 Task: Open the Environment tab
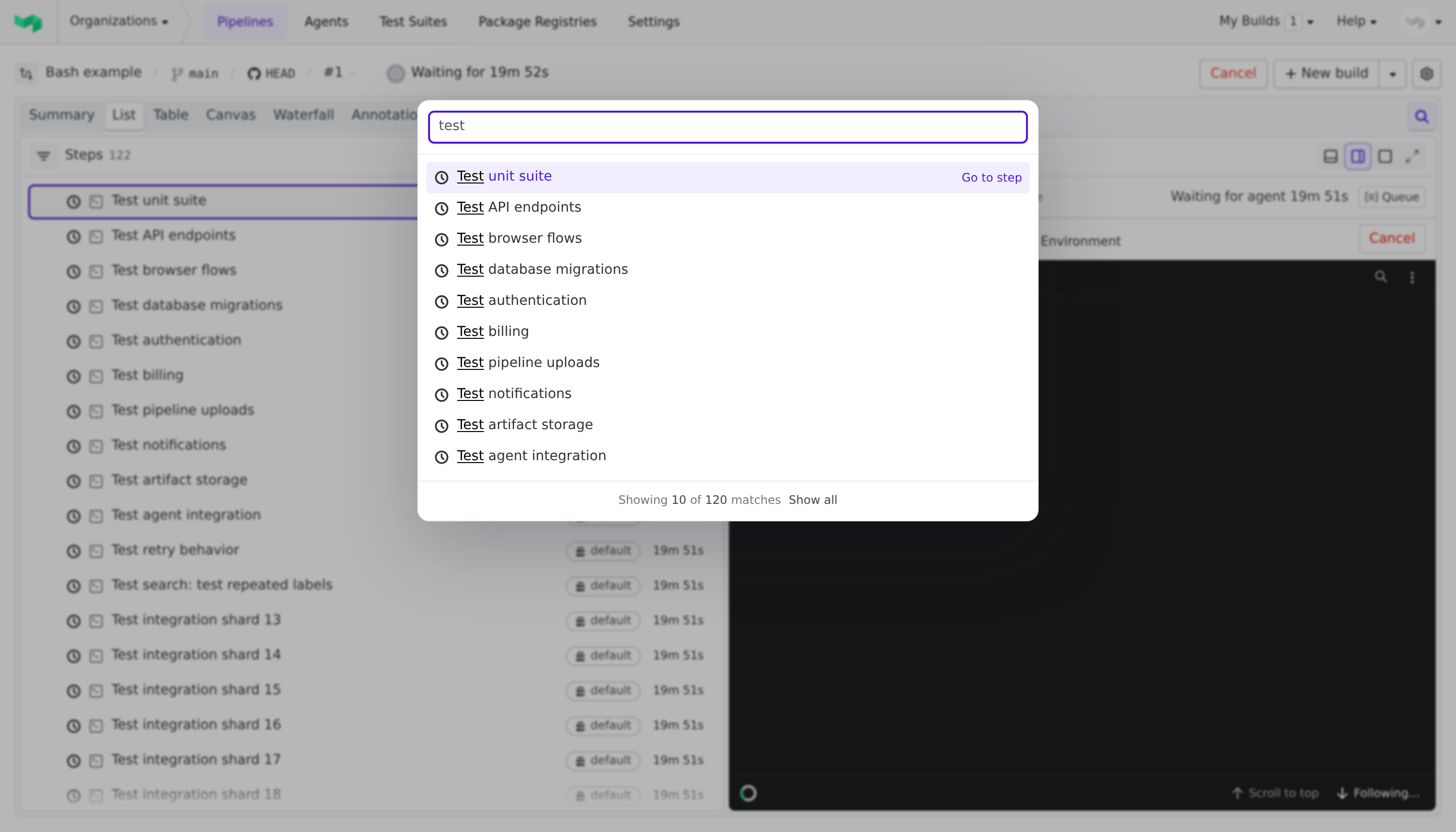[1080, 241]
